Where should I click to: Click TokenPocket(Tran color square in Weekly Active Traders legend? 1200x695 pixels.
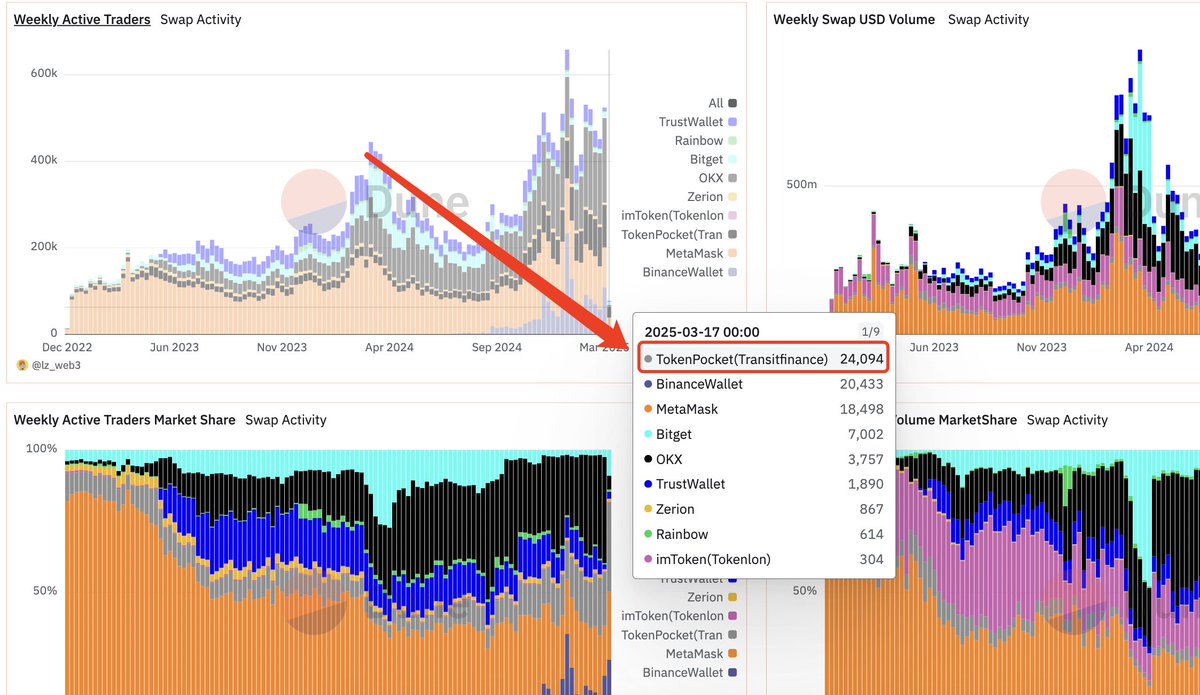[x=733, y=235]
